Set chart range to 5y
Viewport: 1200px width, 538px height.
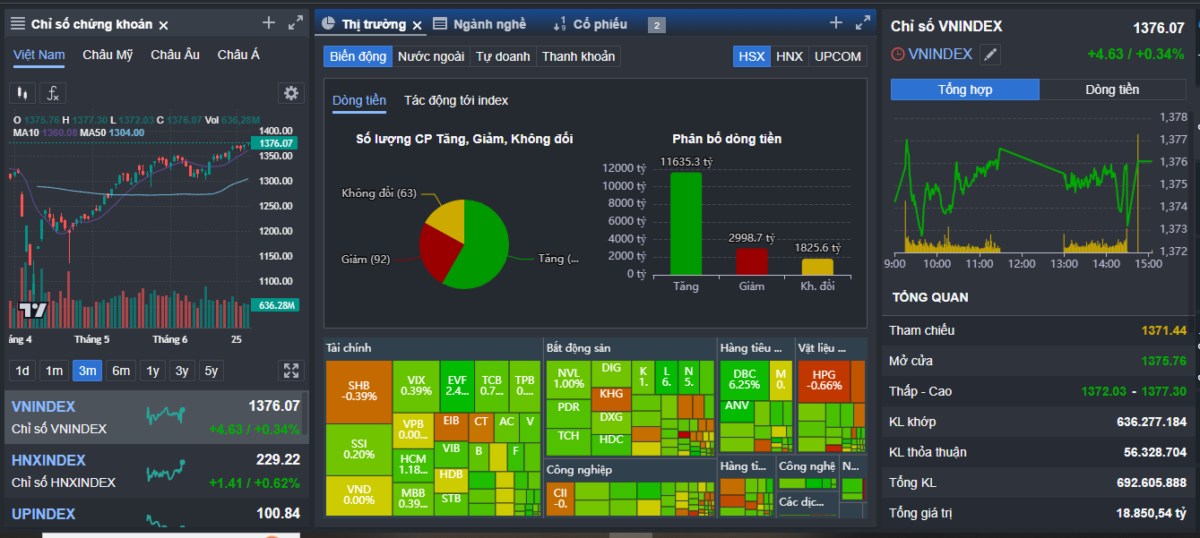pyautogui.click(x=211, y=370)
